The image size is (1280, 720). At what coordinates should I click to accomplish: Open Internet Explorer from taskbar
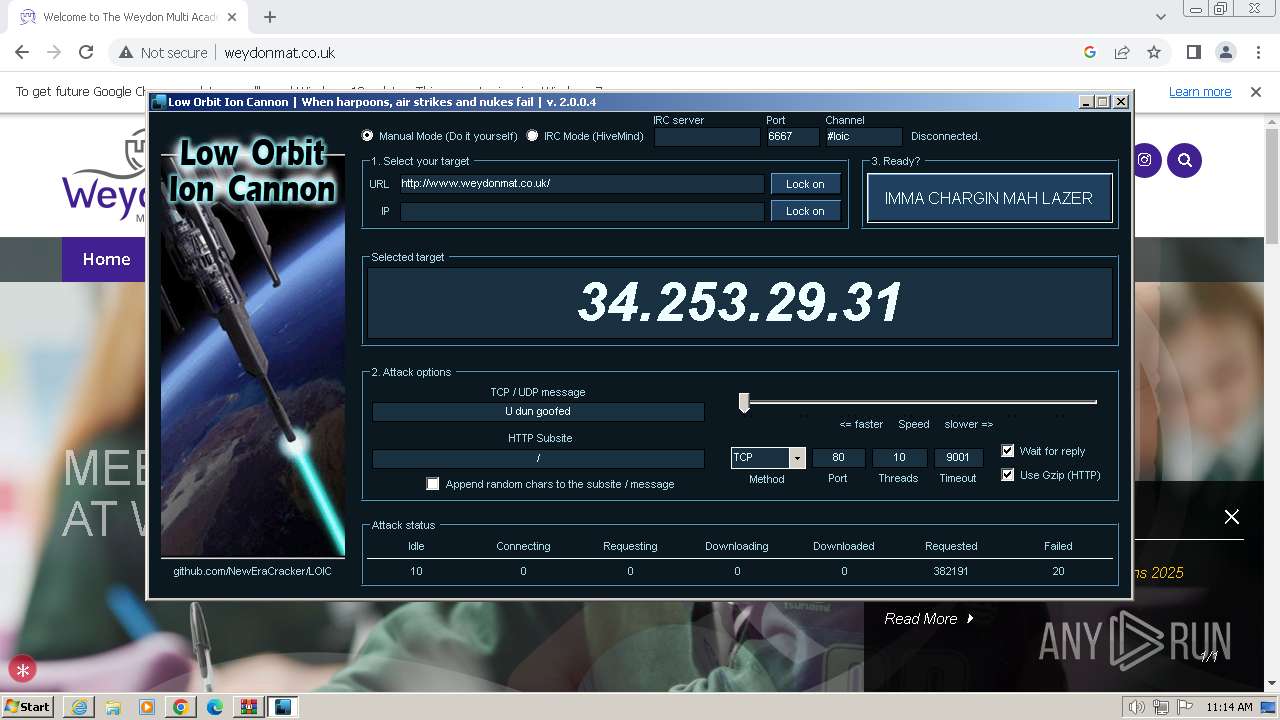tap(79, 707)
